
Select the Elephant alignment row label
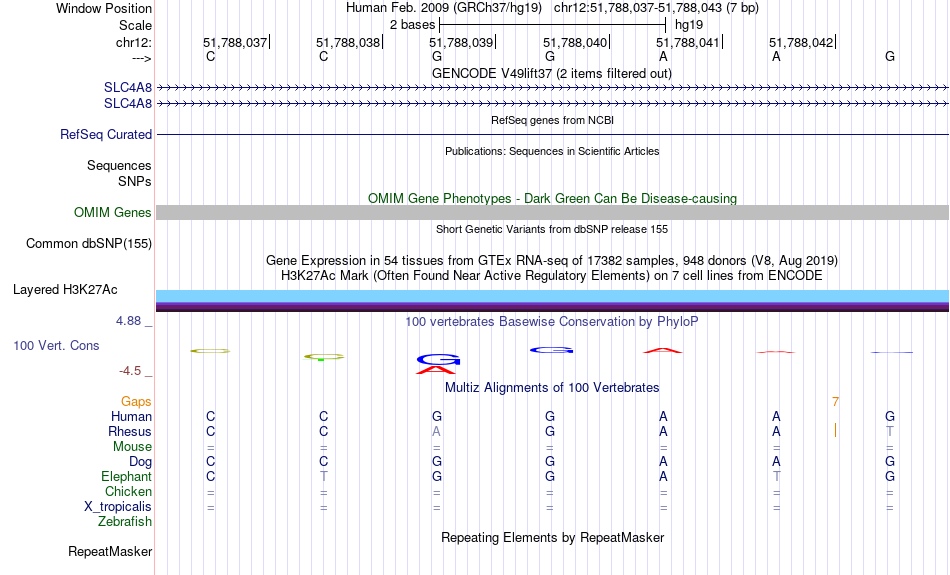[127, 477]
